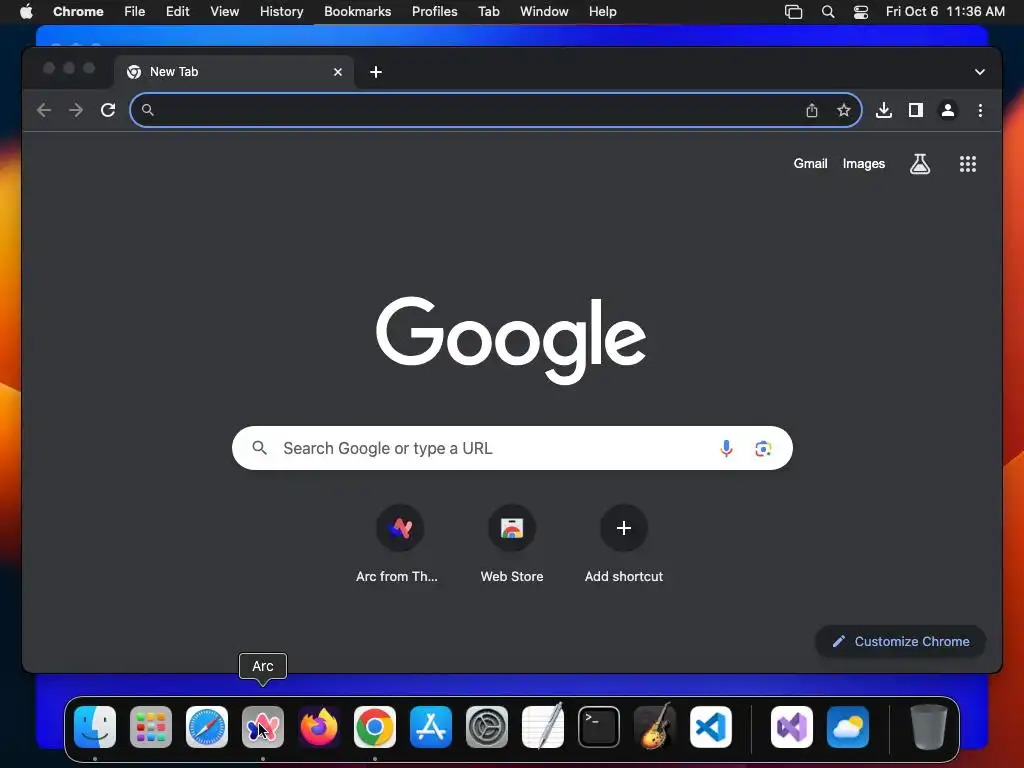Open the Tab menu
Viewport: 1024px width, 768px height.
[x=488, y=12]
